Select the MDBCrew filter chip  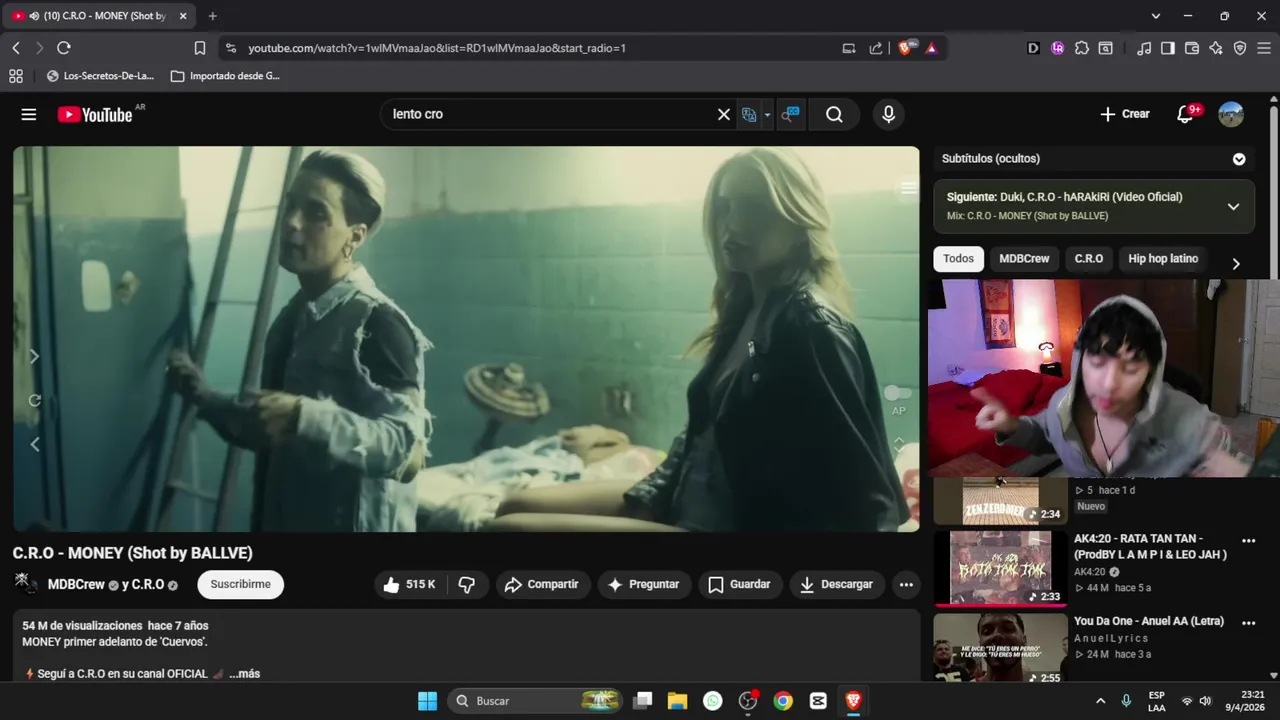coord(1024,259)
